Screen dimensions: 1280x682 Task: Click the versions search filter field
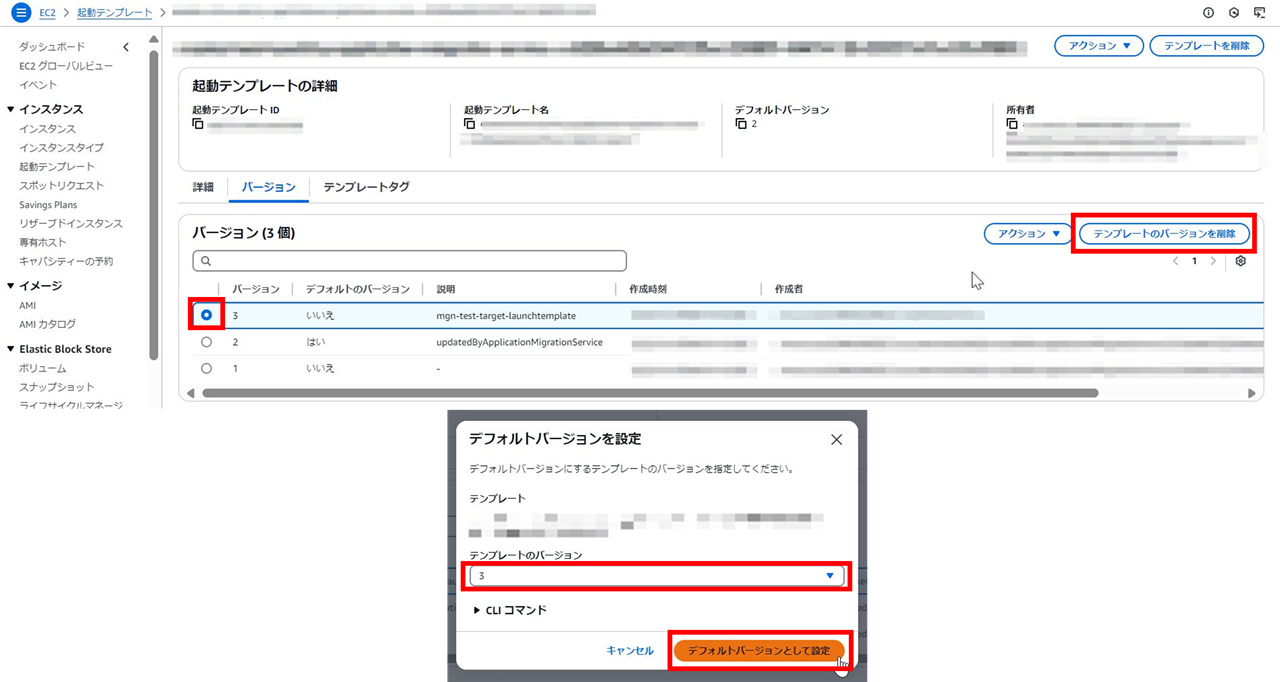pyautogui.click(x=409, y=261)
